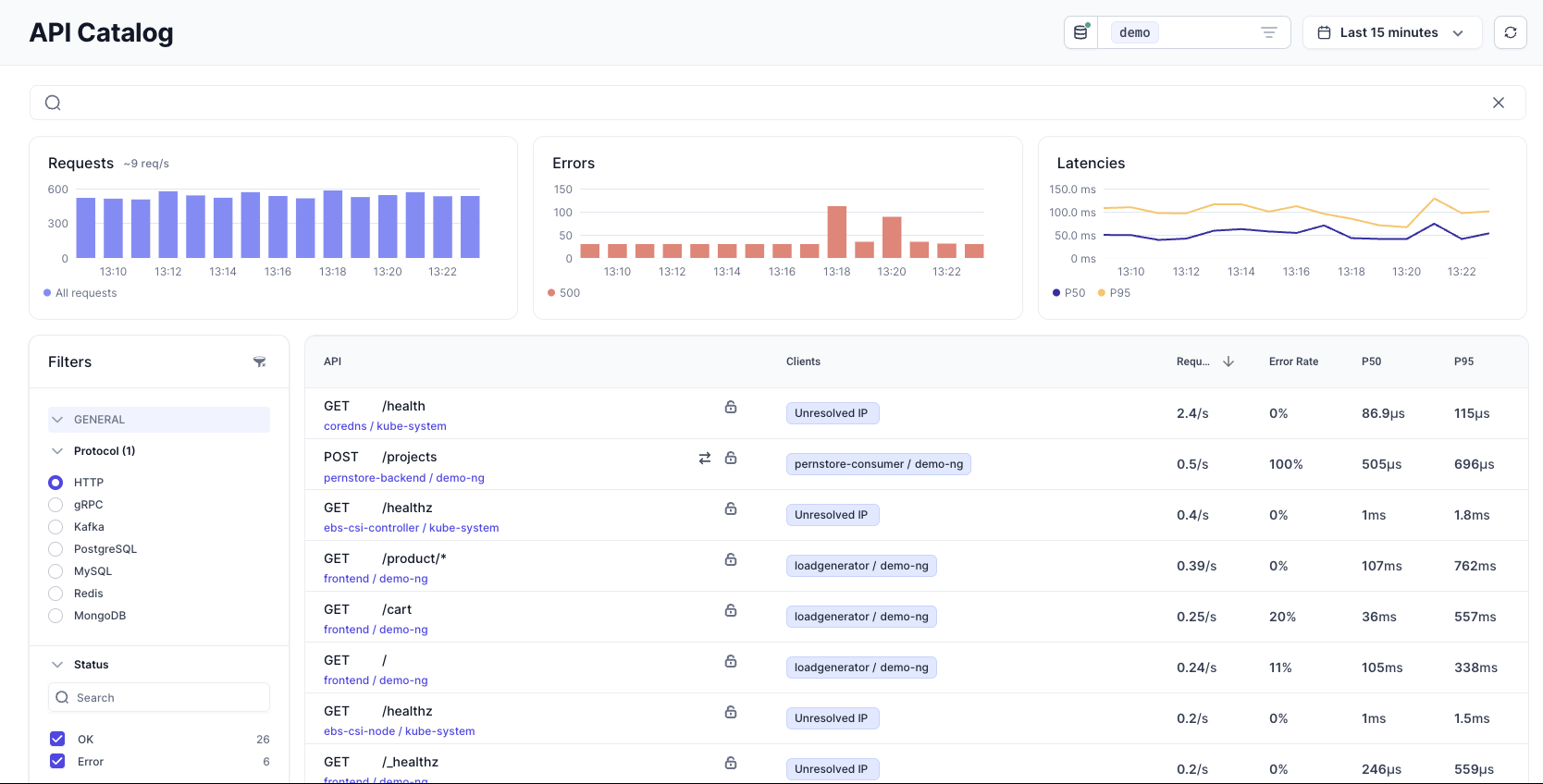Sort by Error Rate column header

tap(1293, 361)
